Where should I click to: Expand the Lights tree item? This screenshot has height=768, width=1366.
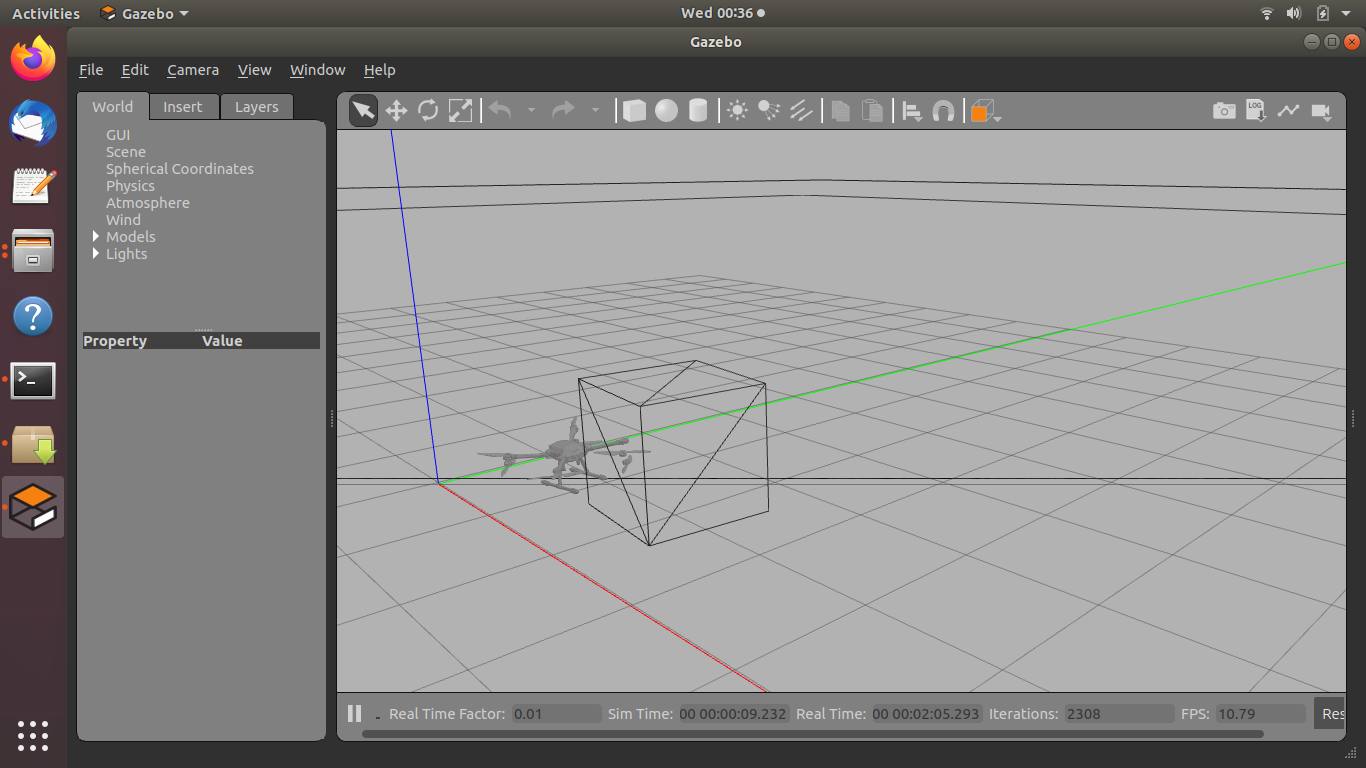[x=96, y=254]
